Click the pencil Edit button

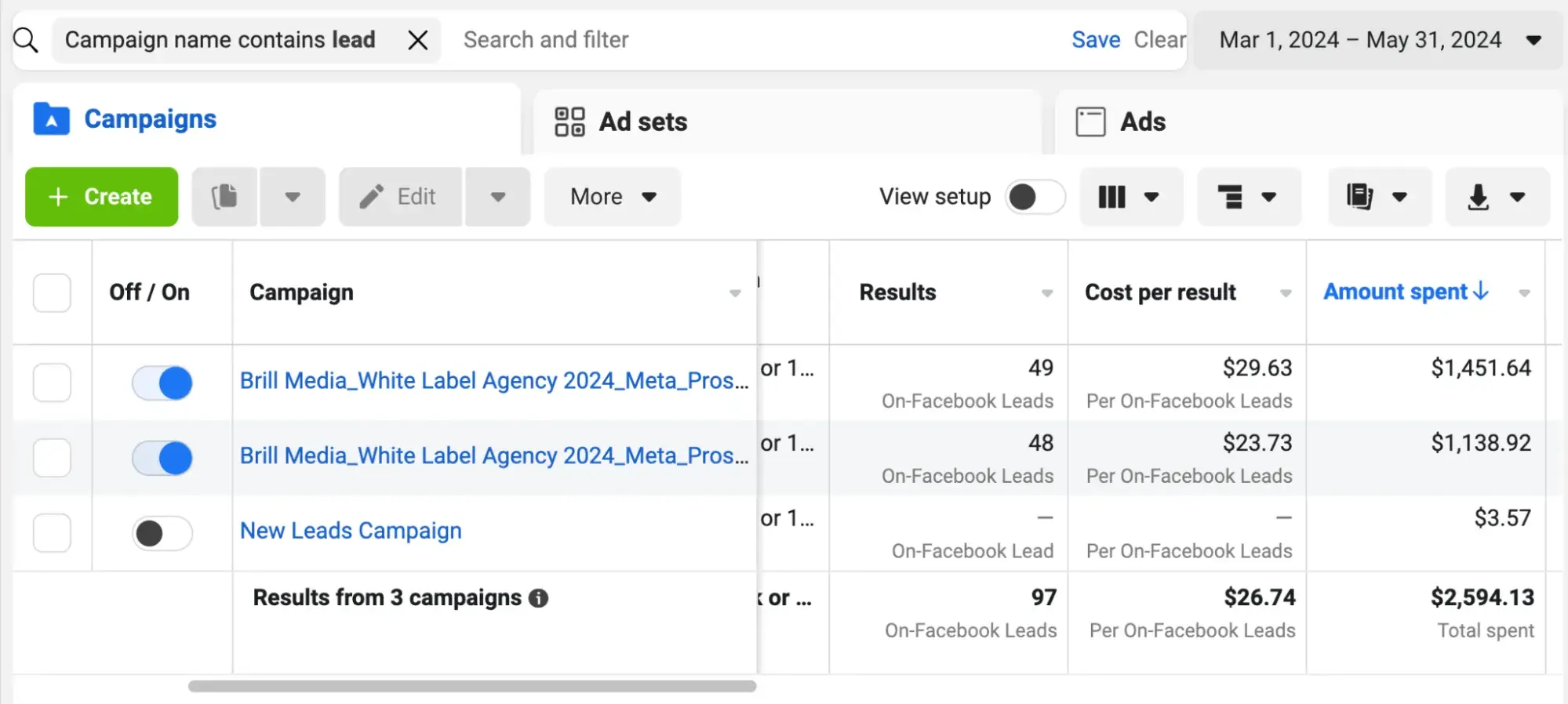pyautogui.click(x=400, y=197)
